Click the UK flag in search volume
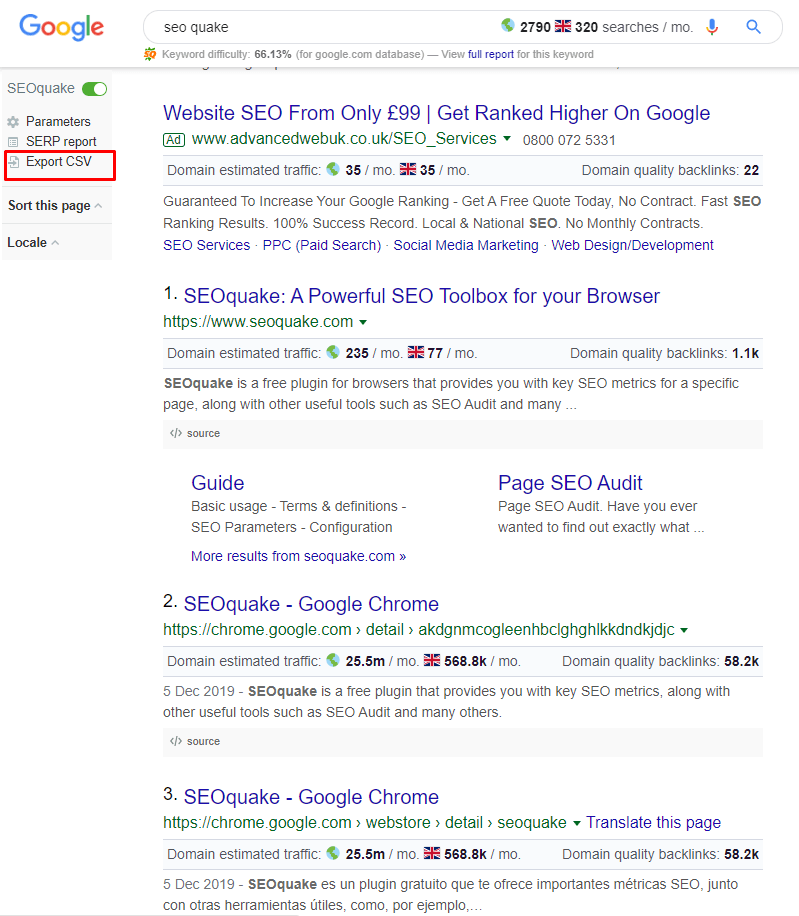Image resolution: width=799 pixels, height=916 pixels. (563, 26)
